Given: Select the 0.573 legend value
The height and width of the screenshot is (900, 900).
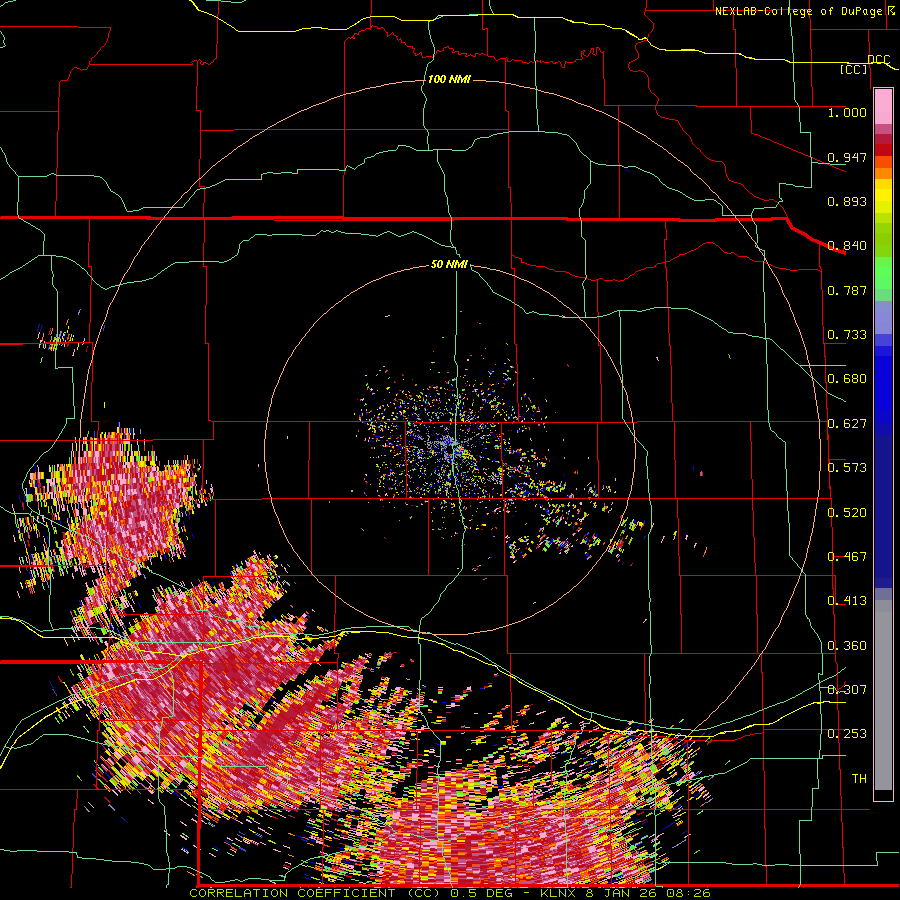Looking at the screenshot, I should (847, 468).
